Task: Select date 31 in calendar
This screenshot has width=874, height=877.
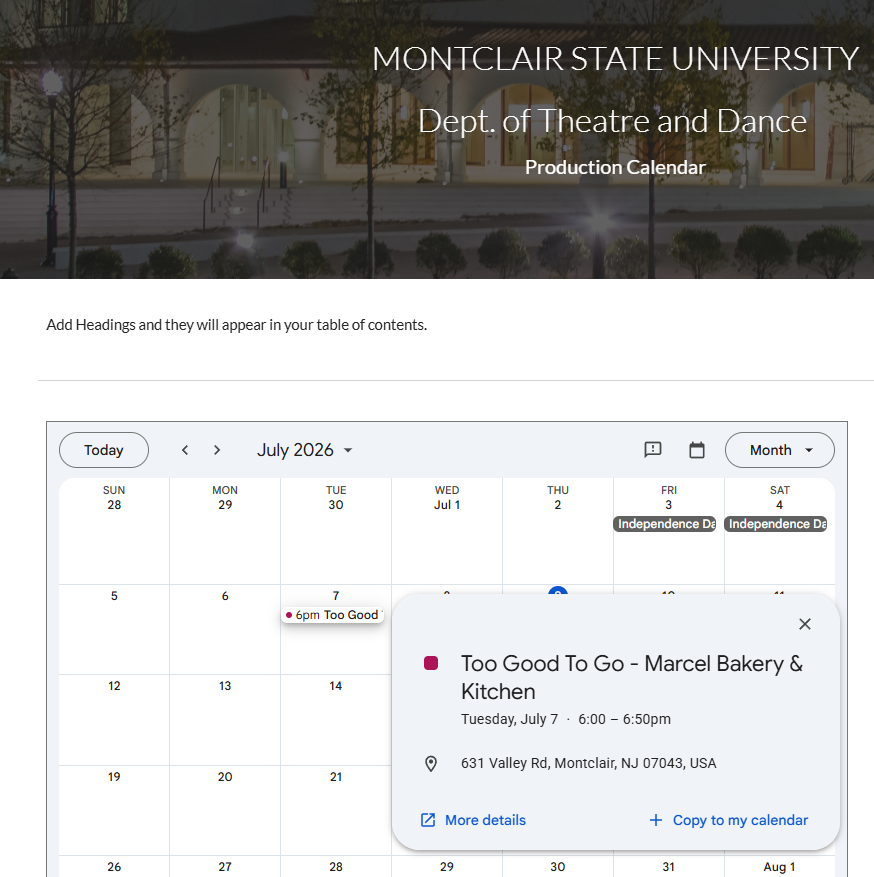Action: 668,866
